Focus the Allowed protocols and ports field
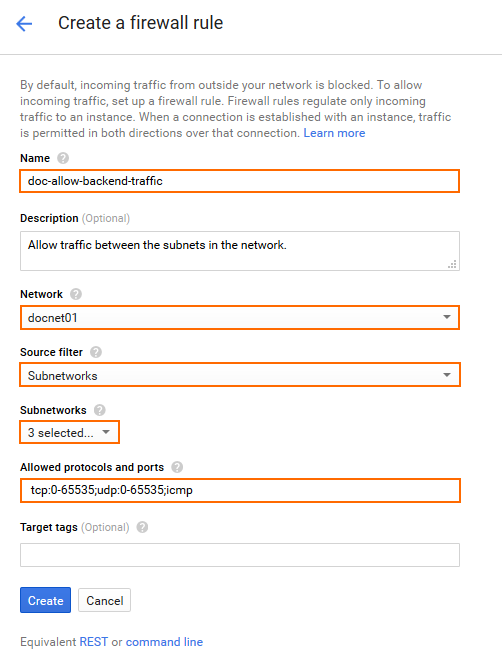 pyautogui.click(x=240, y=490)
